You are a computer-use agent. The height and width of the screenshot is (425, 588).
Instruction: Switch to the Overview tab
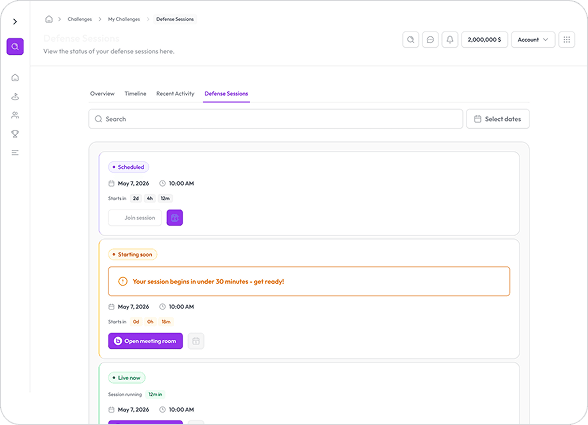pyautogui.click(x=102, y=94)
